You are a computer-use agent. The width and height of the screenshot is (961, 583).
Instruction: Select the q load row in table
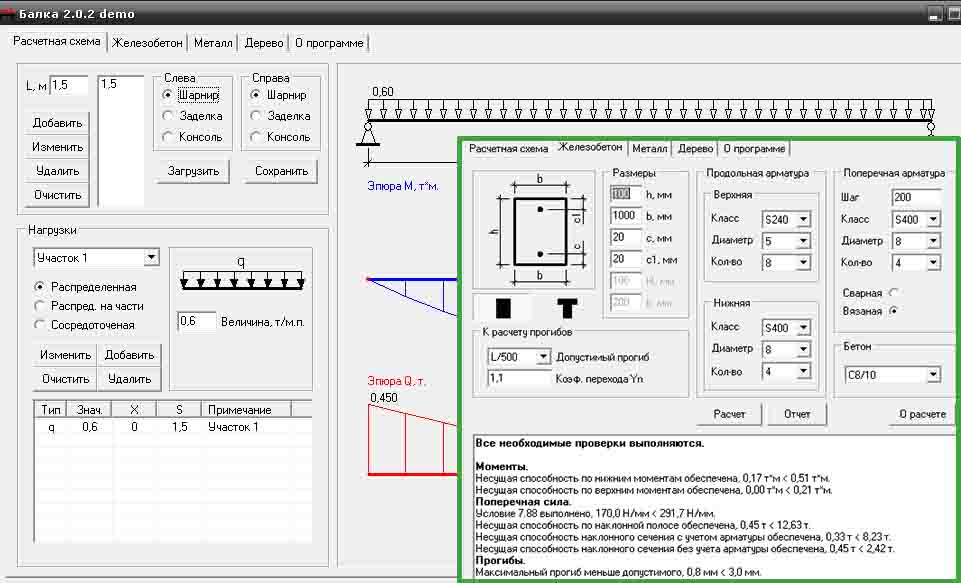[173, 427]
